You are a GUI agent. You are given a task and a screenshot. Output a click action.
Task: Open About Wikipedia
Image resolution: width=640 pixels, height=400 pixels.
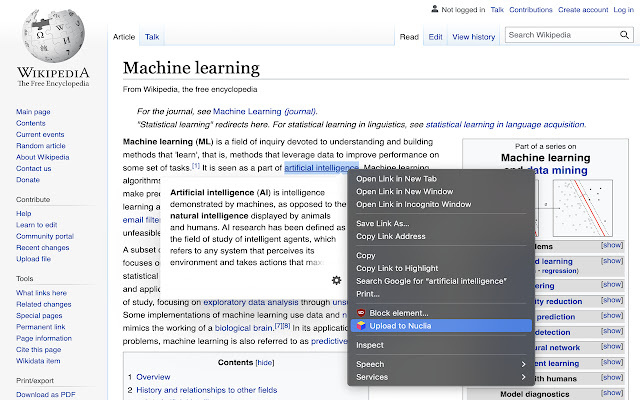click(x=42, y=157)
